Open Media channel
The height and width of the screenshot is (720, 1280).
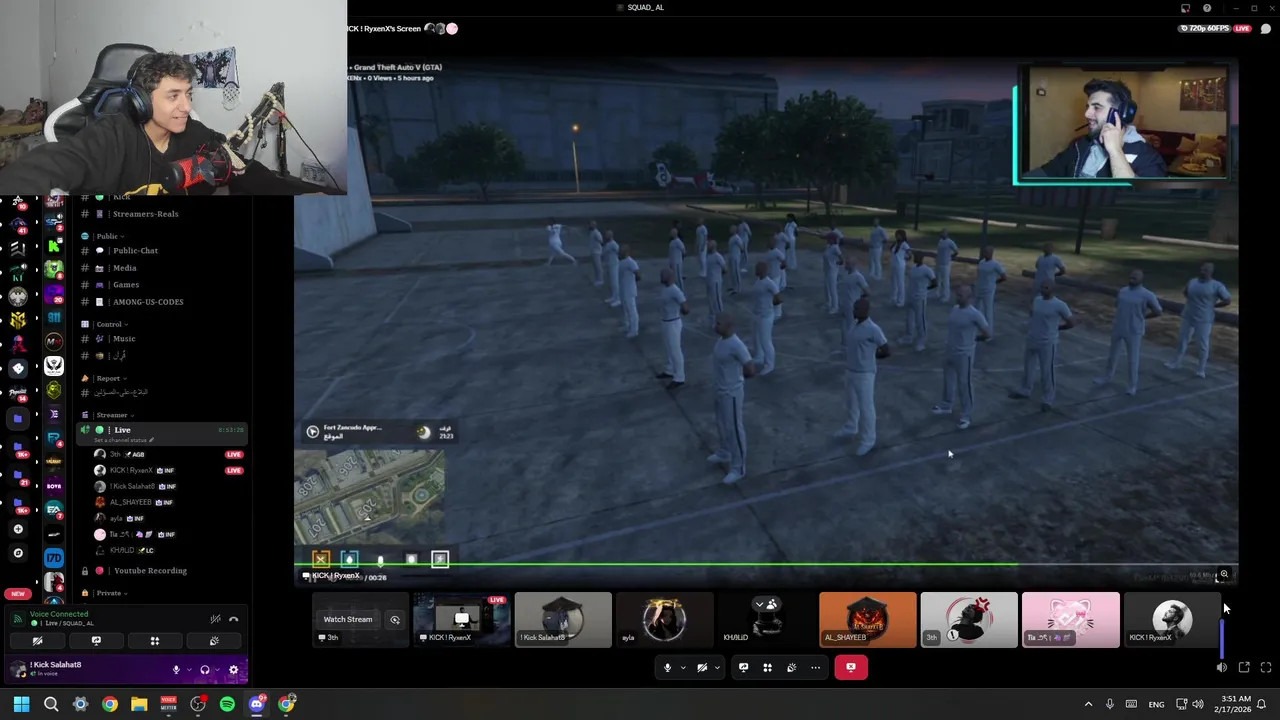pyautogui.click(x=125, y=268)
